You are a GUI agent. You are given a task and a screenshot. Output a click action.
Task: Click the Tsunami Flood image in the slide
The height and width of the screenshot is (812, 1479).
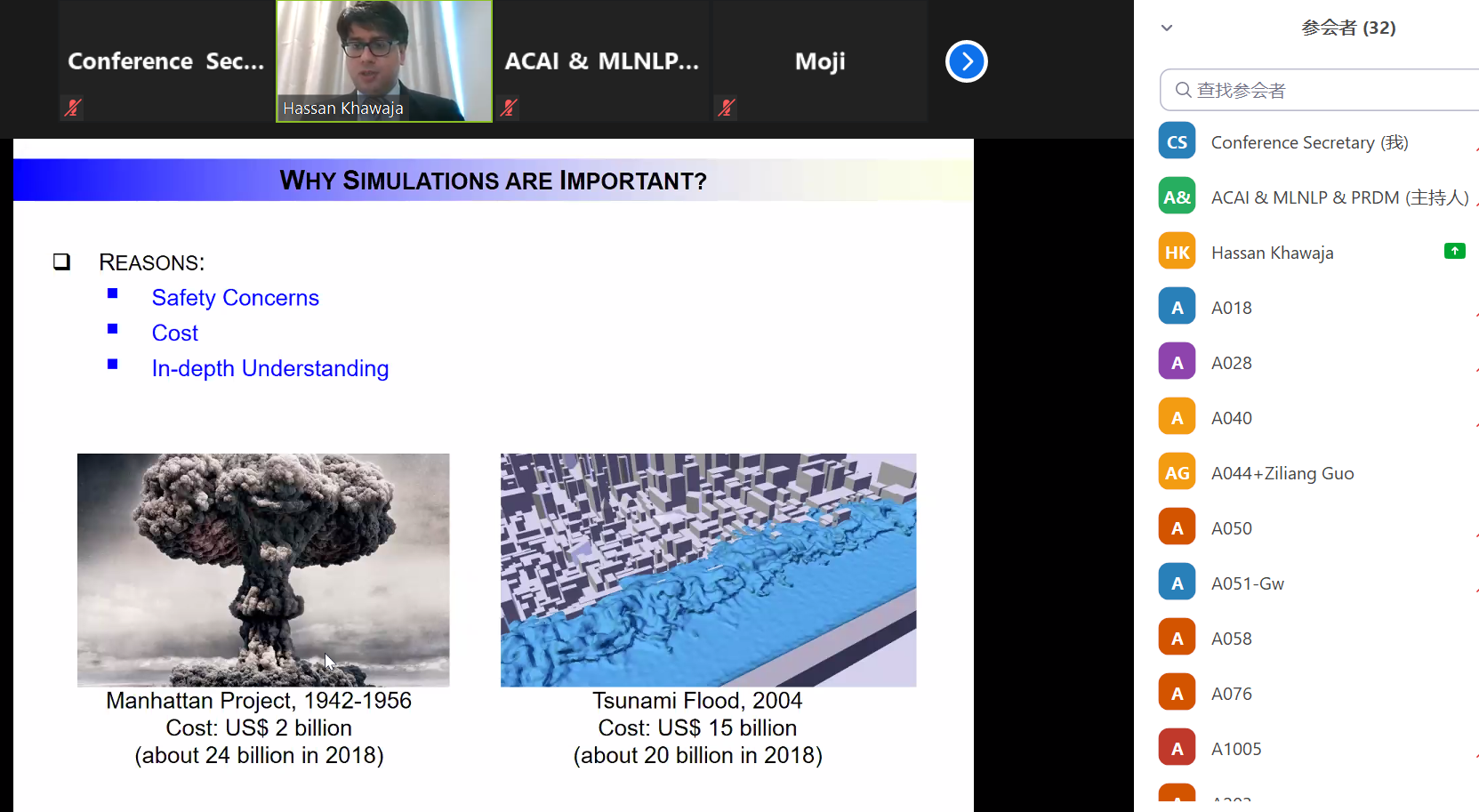point(708,570)
